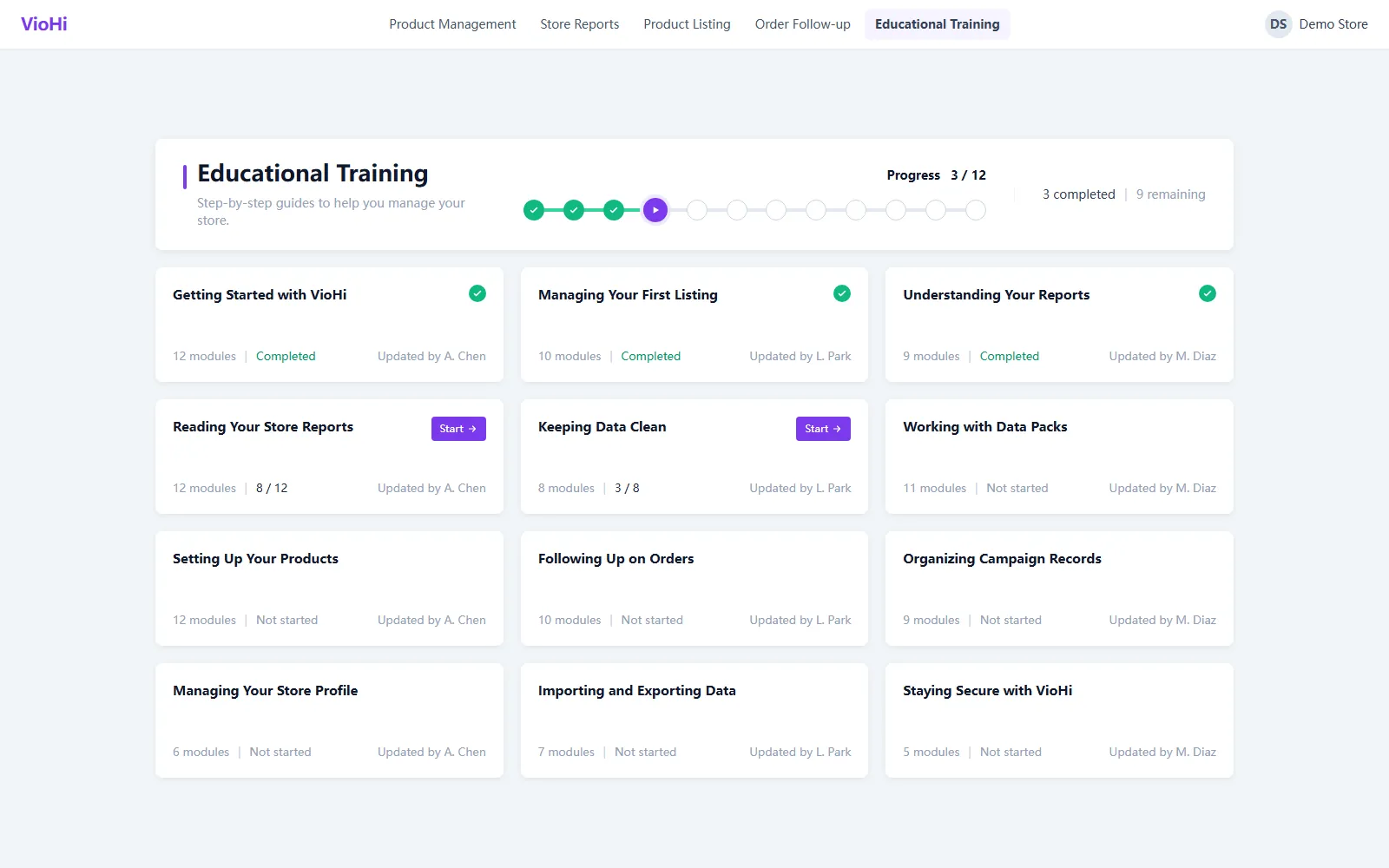Click '5 modules' on Staying Secure card
The width and height of the screenshot is (1389, 868).
[931, 752]
